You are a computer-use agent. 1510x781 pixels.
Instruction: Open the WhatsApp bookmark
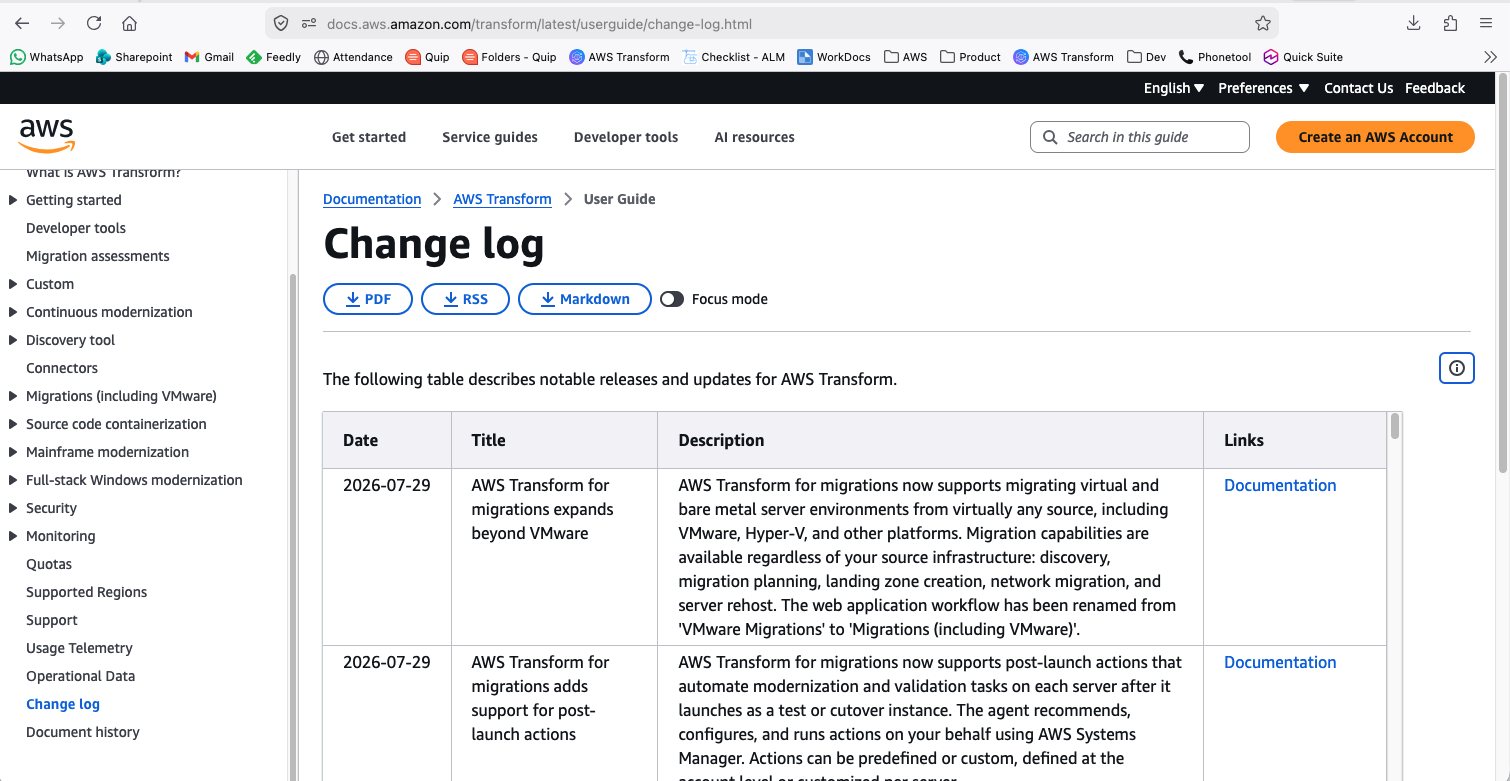coord(47,57)
